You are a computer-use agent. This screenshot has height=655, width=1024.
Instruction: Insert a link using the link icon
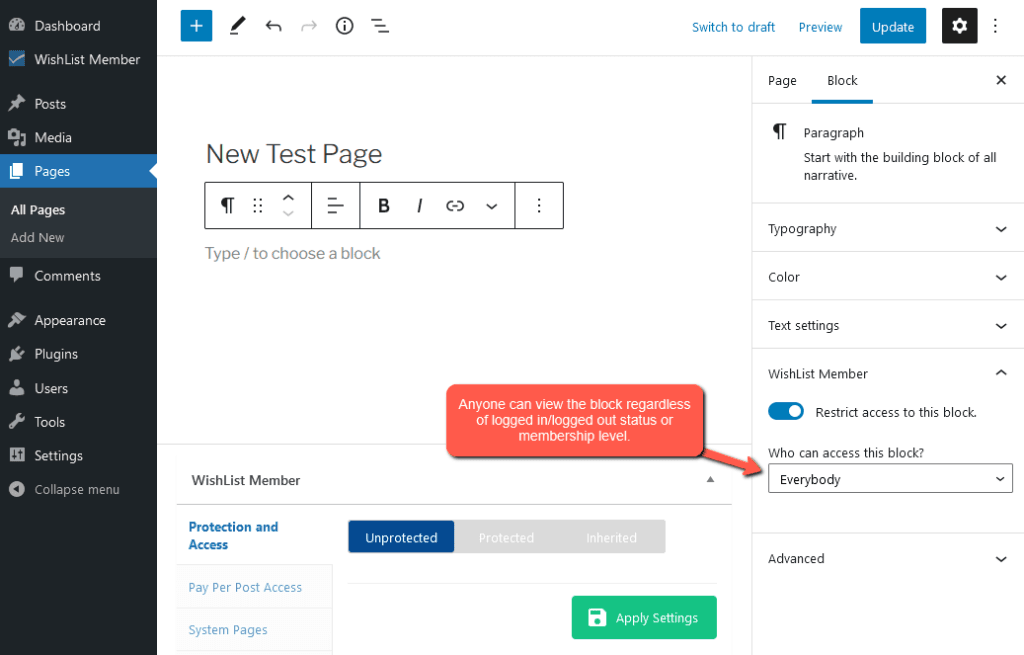(x=455, y=206)
